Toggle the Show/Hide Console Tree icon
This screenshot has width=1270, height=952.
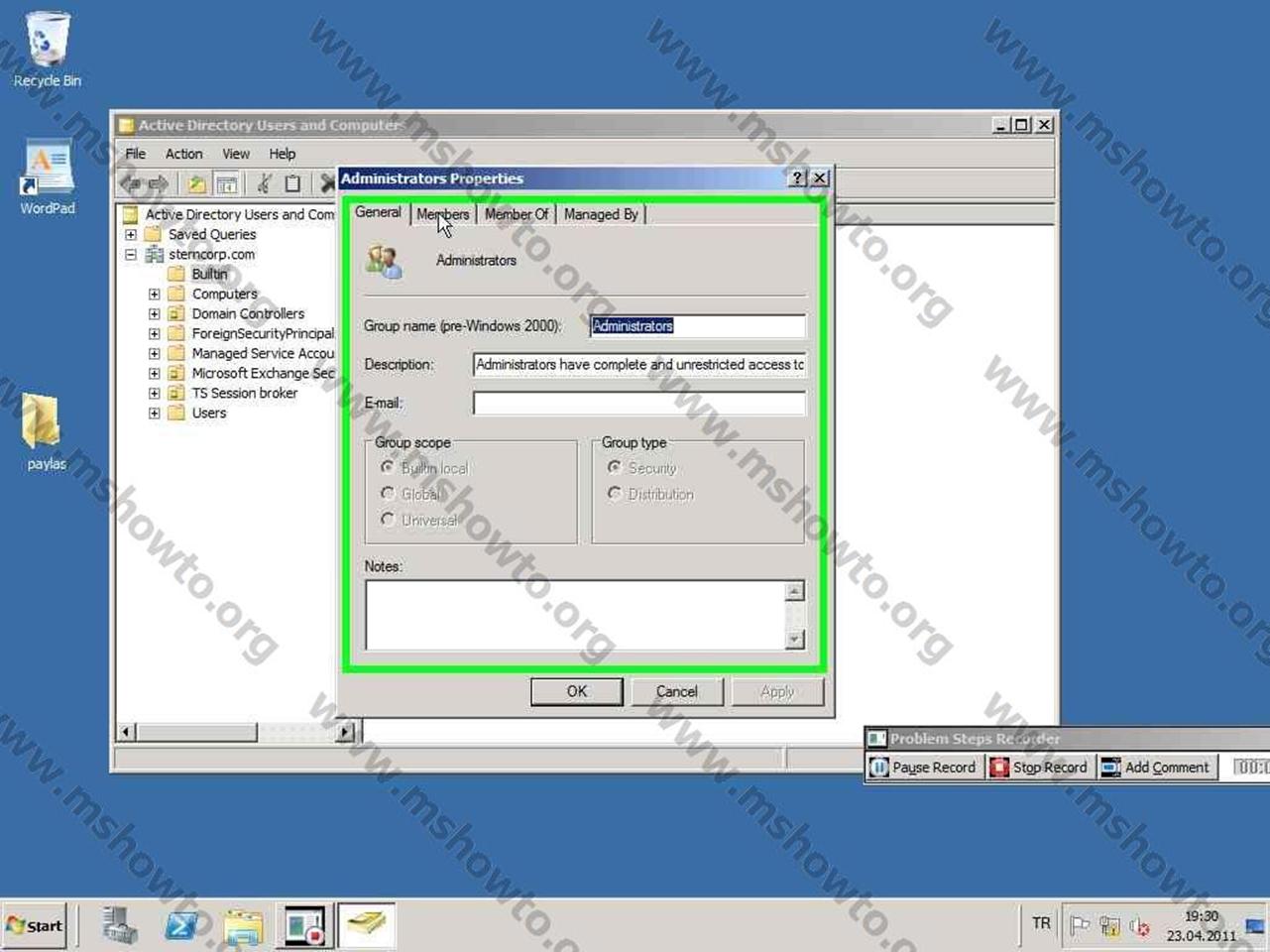(227, 183)
